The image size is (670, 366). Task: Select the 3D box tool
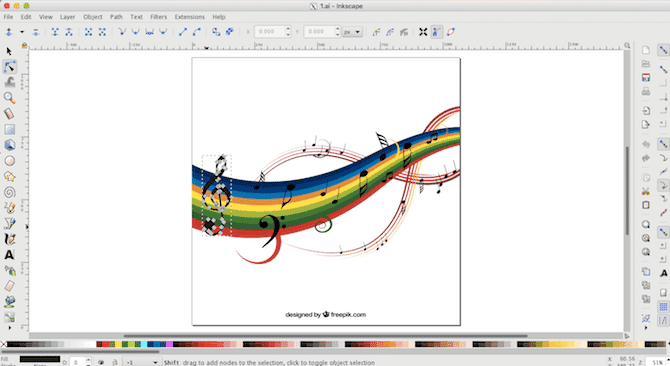click(x=9, y=145)
